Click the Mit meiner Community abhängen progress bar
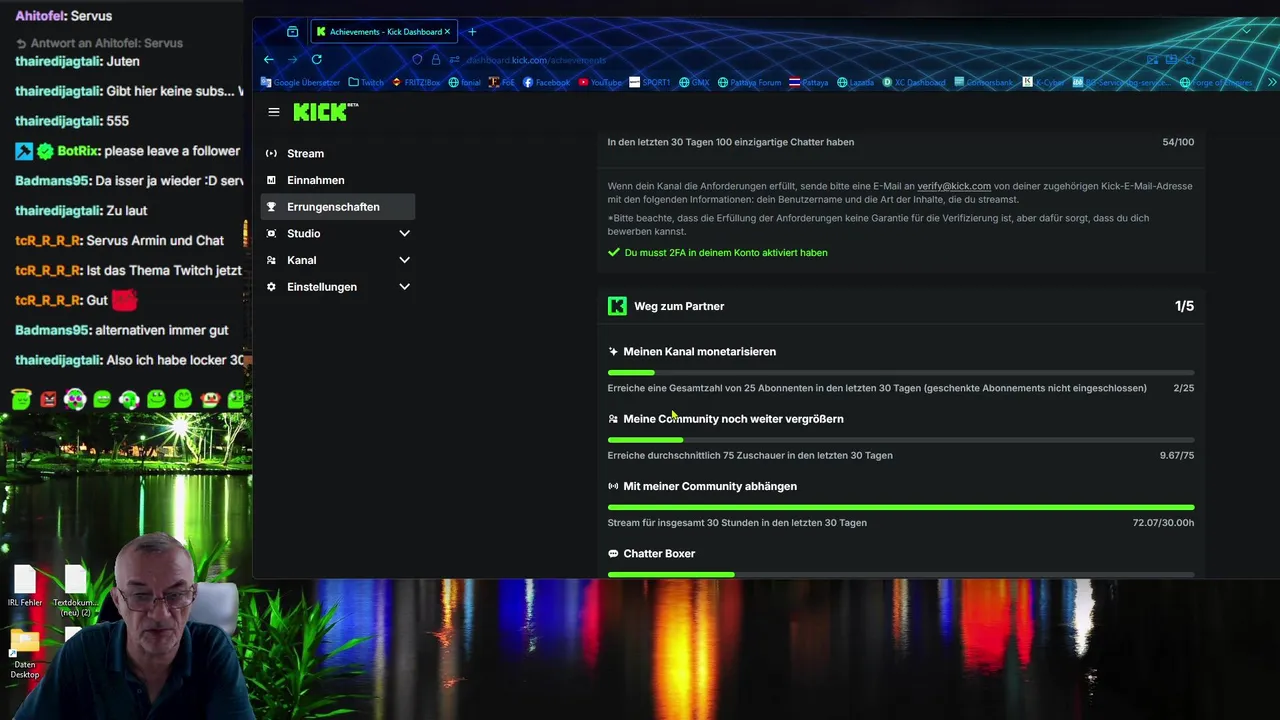This screenshot has width=1280, height=720. 900,507
